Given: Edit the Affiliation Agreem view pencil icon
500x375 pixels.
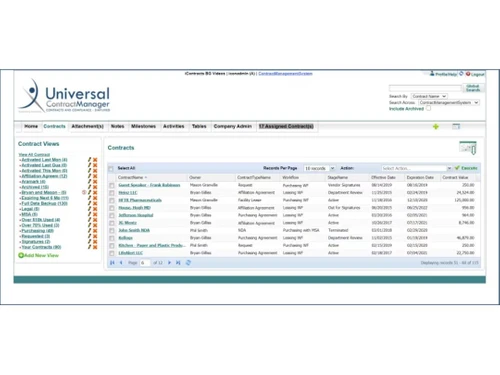Looking at the screenshot, I should click(x=89, y=176).
